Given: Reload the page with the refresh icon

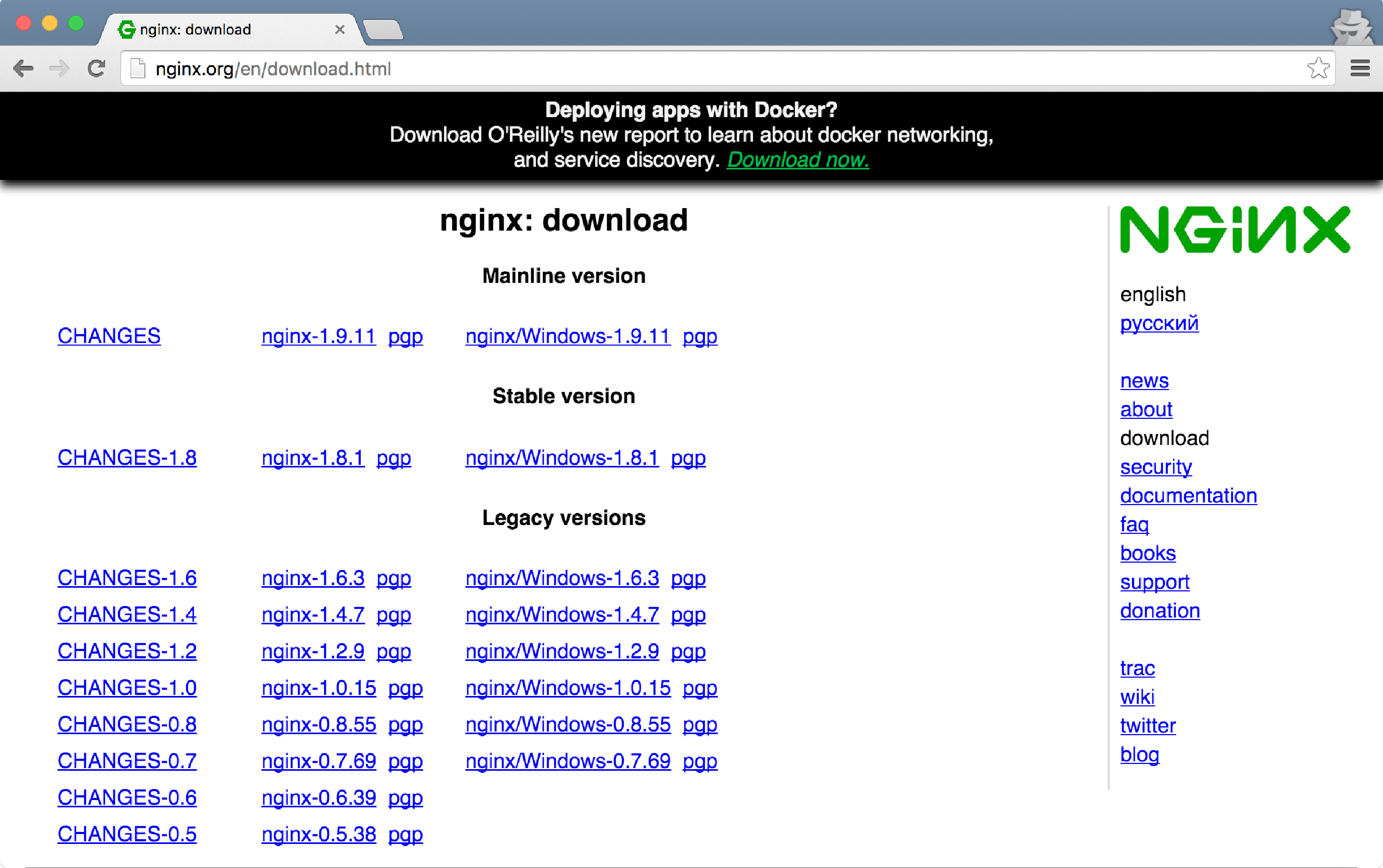Looking at the screenshot, I should click(96, 69).
